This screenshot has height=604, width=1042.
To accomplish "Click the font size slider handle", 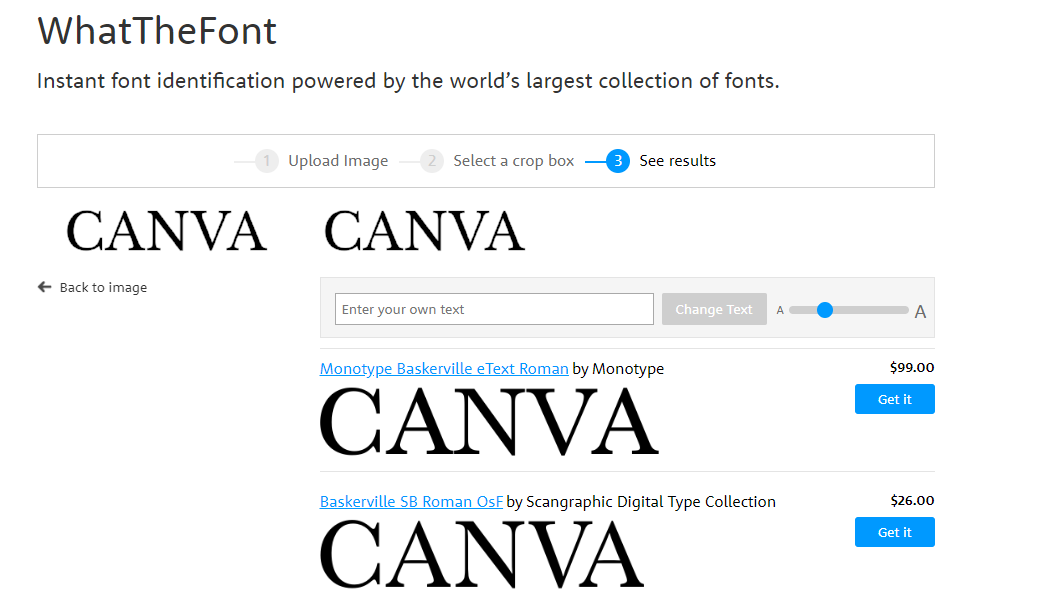I will [825, 310].
